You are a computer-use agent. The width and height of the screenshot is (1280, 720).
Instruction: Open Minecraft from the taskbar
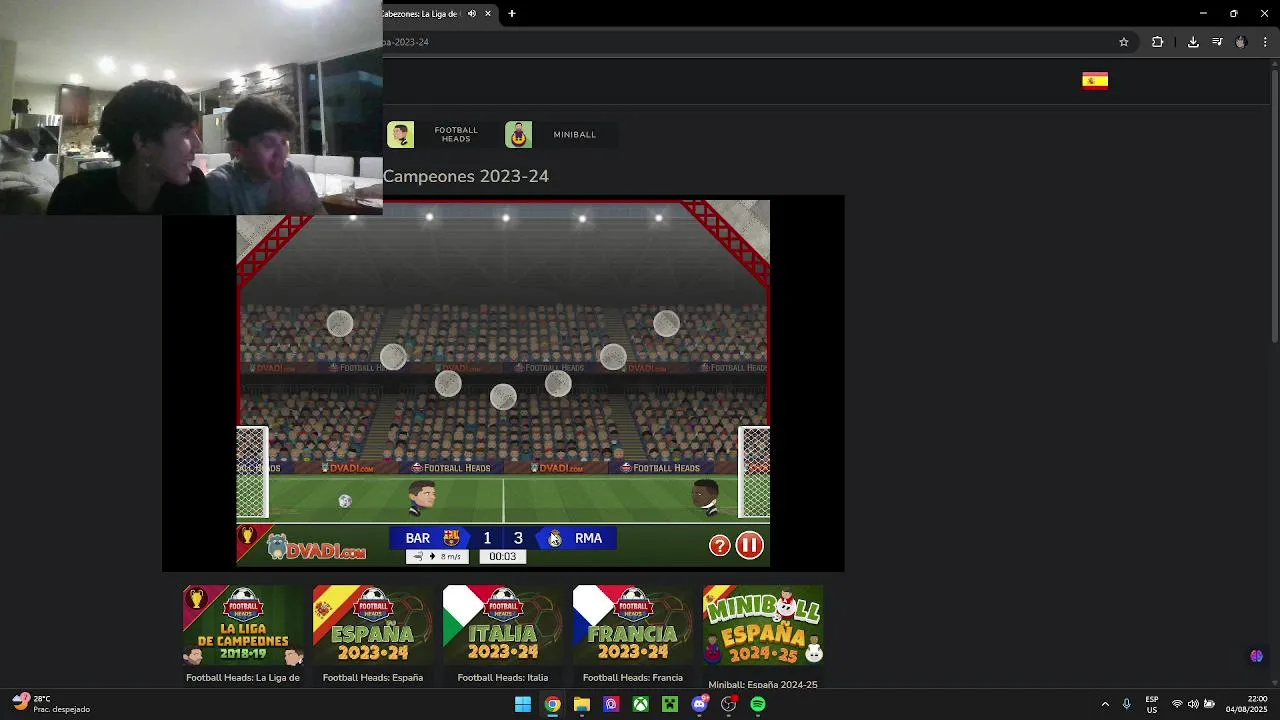coord(670,705)
